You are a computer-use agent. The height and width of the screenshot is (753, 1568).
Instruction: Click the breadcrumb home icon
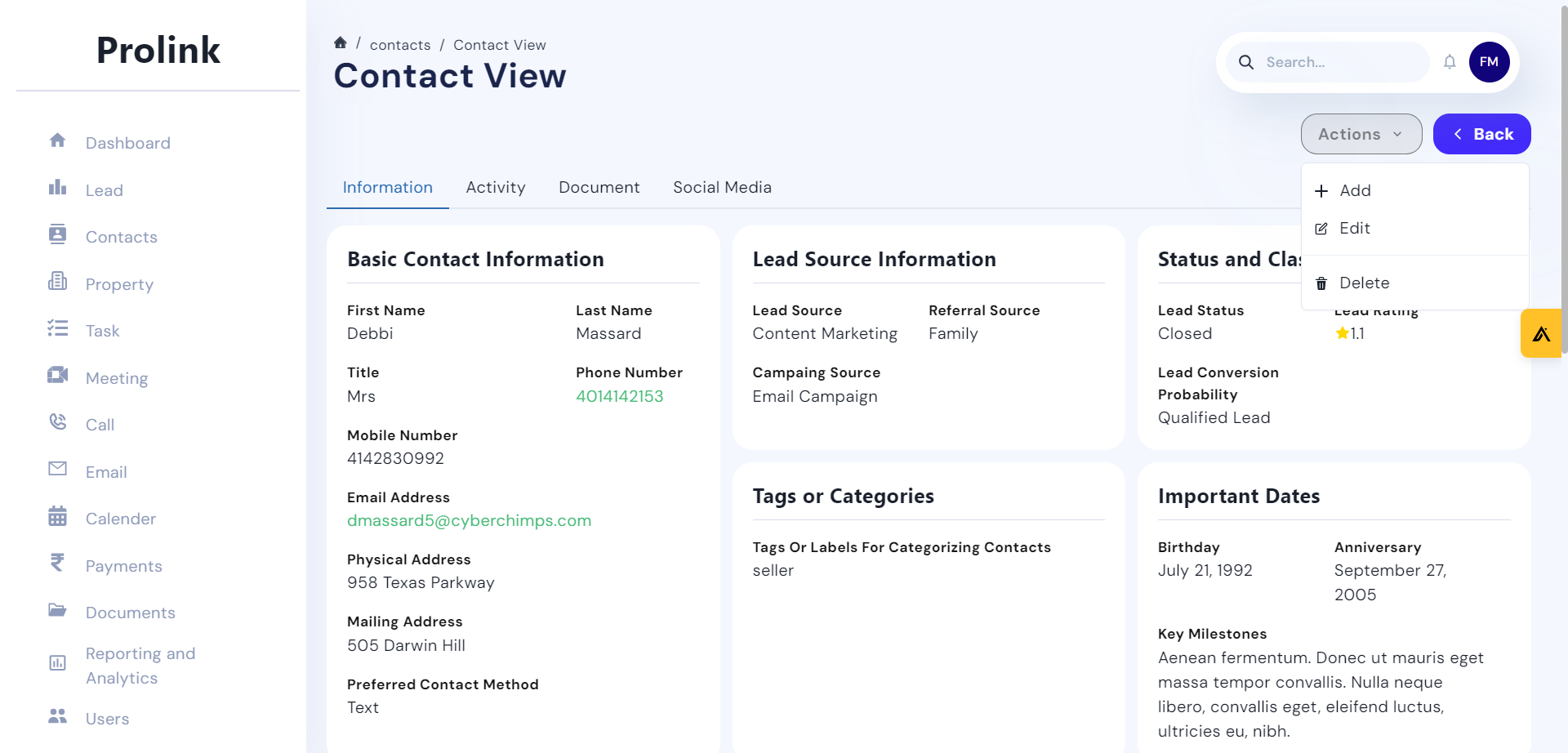pos(341,42)
